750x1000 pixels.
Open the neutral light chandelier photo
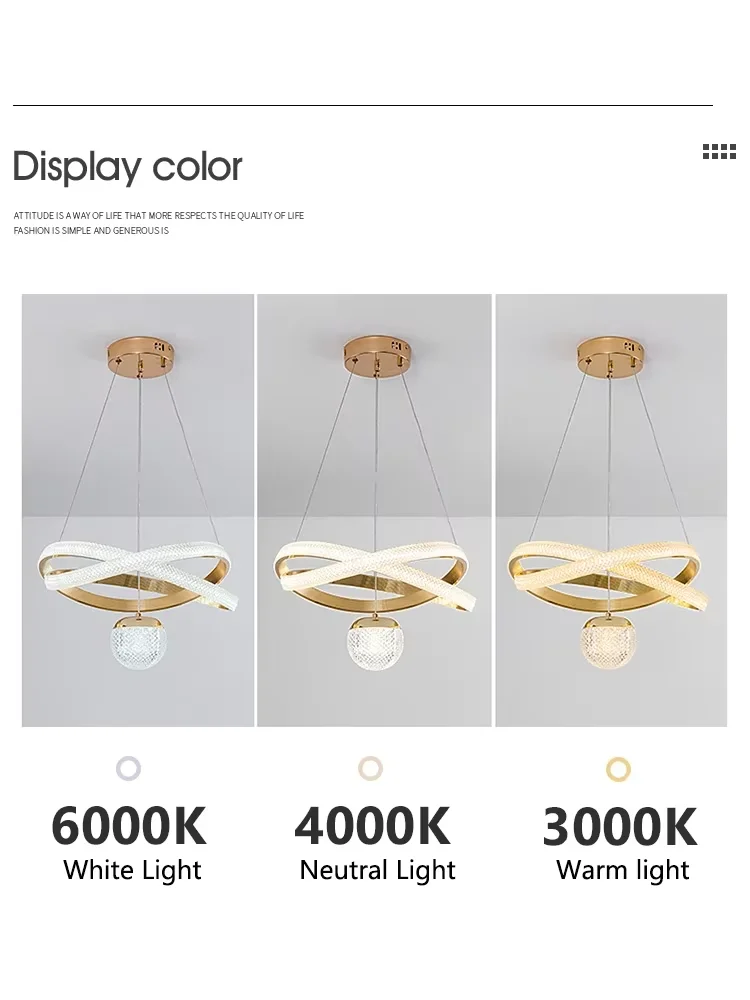point(374,510)
